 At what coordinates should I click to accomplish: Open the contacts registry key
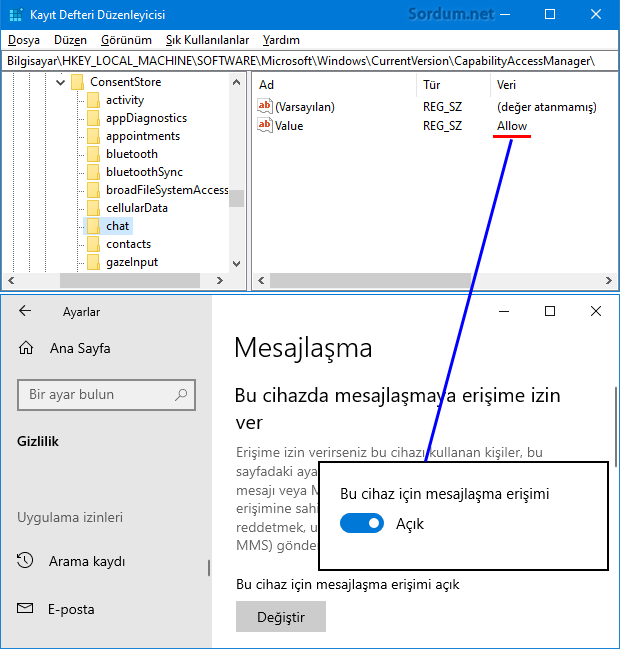(128, 244)
